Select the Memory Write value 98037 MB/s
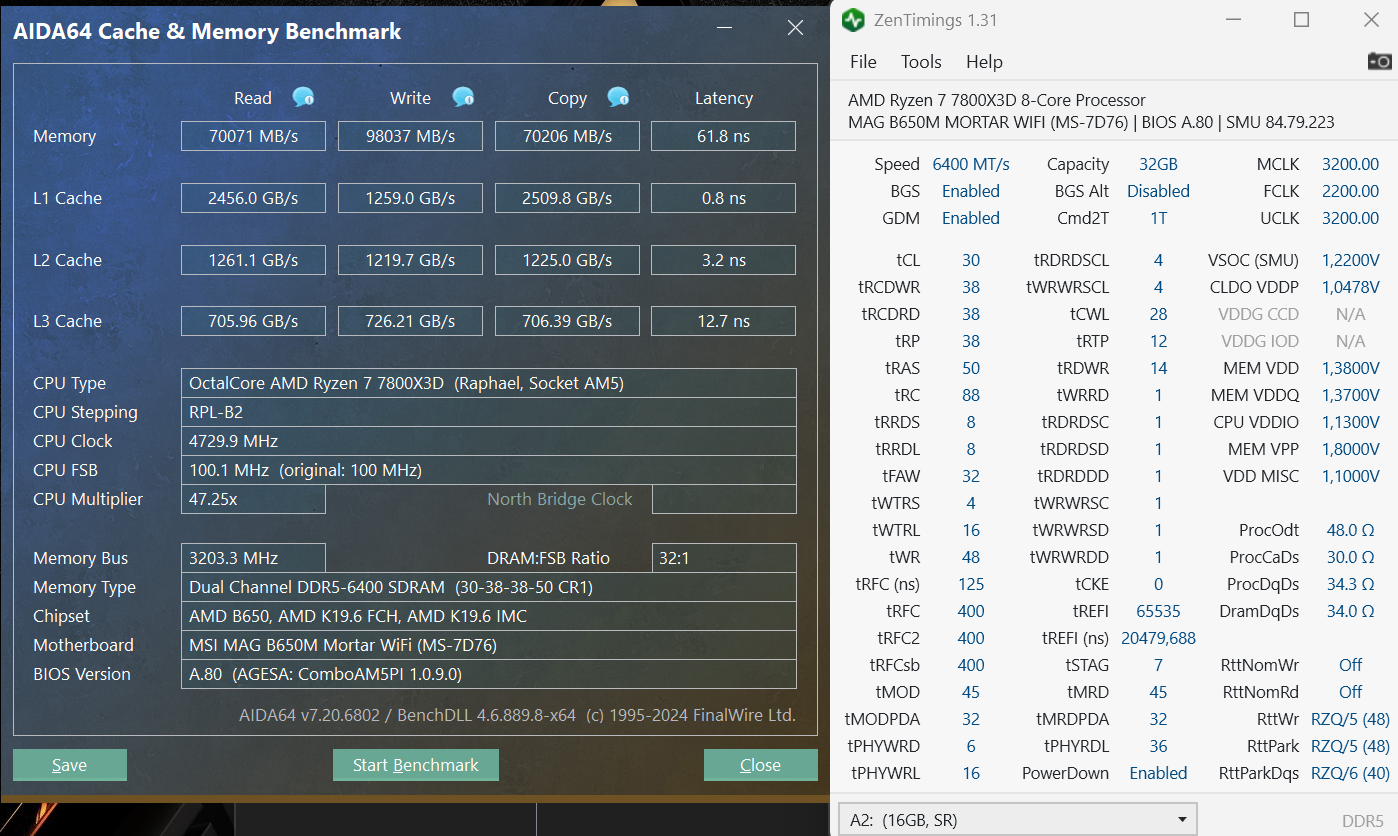This screenshot has height=836, width=1398. pos(410,136)
